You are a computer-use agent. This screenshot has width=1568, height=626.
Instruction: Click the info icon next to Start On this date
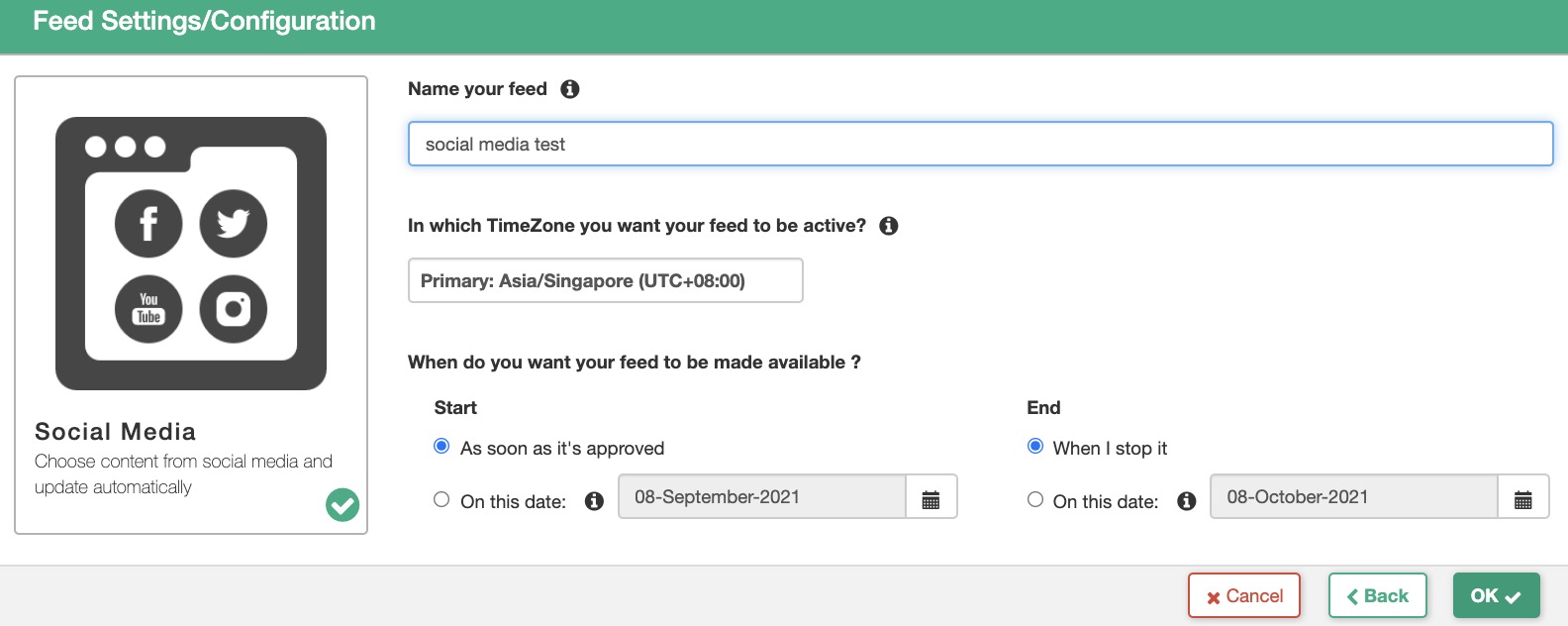tap(594, 501)
